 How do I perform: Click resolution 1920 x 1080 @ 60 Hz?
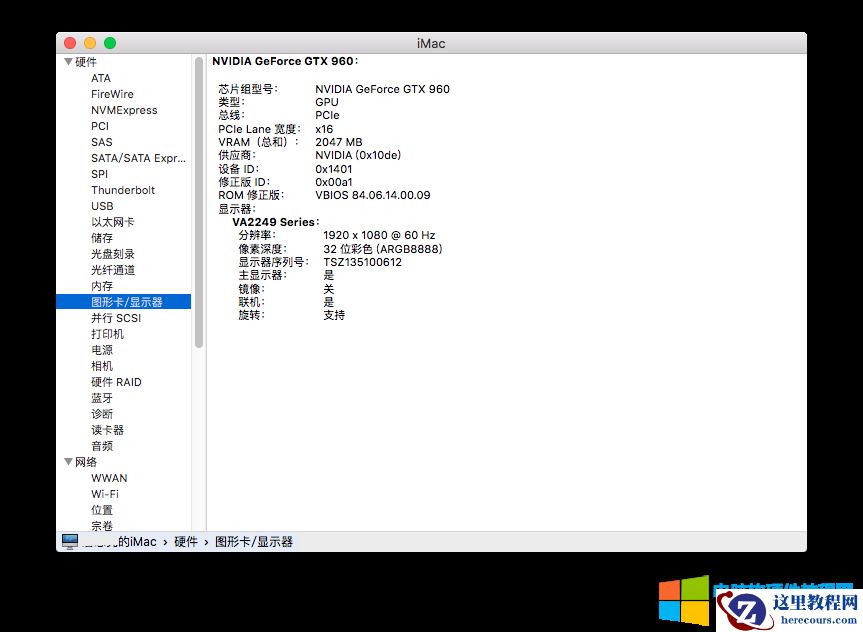(x=379, y=235)
